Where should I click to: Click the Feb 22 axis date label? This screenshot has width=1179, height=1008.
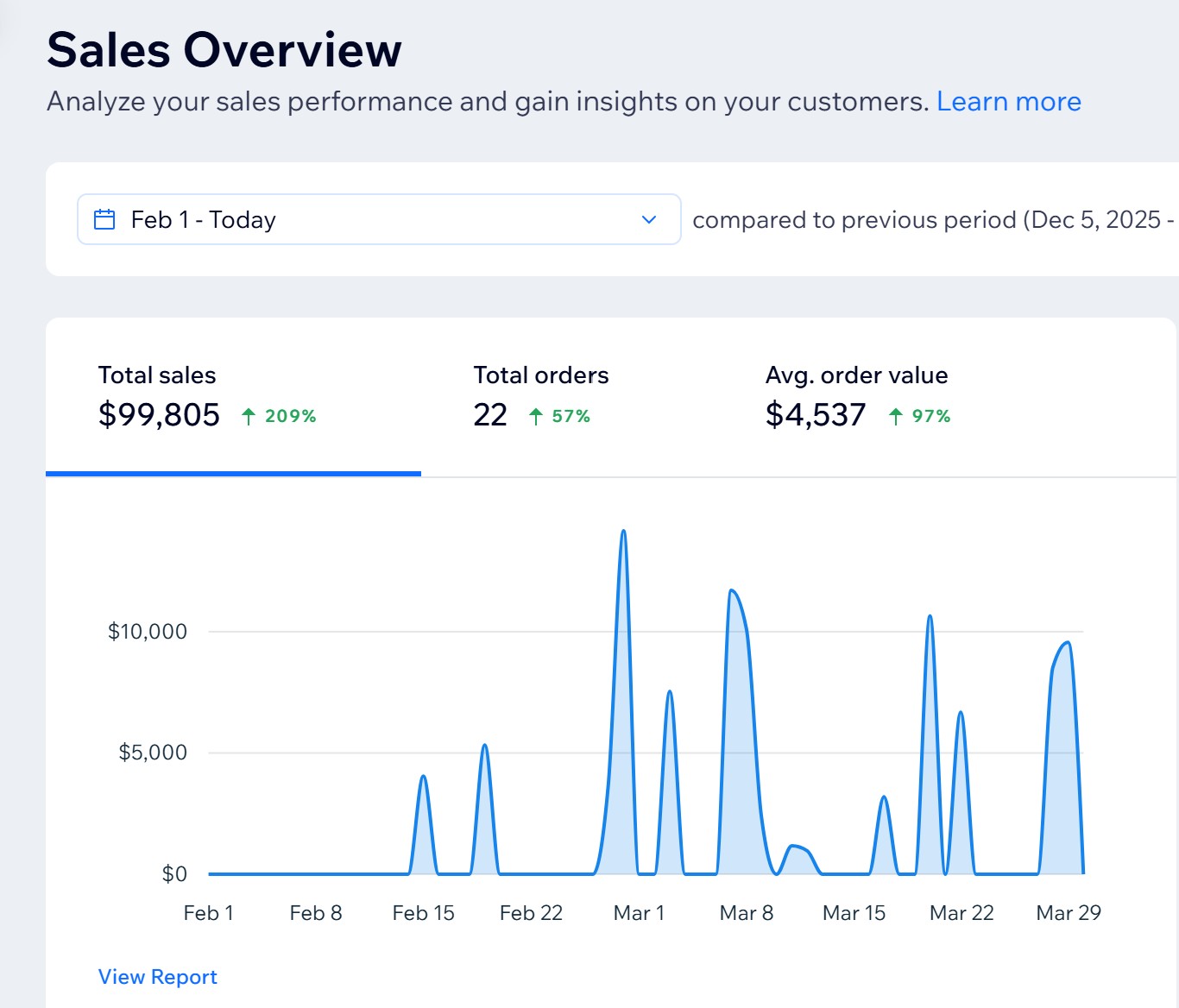(x=531, y=913)
